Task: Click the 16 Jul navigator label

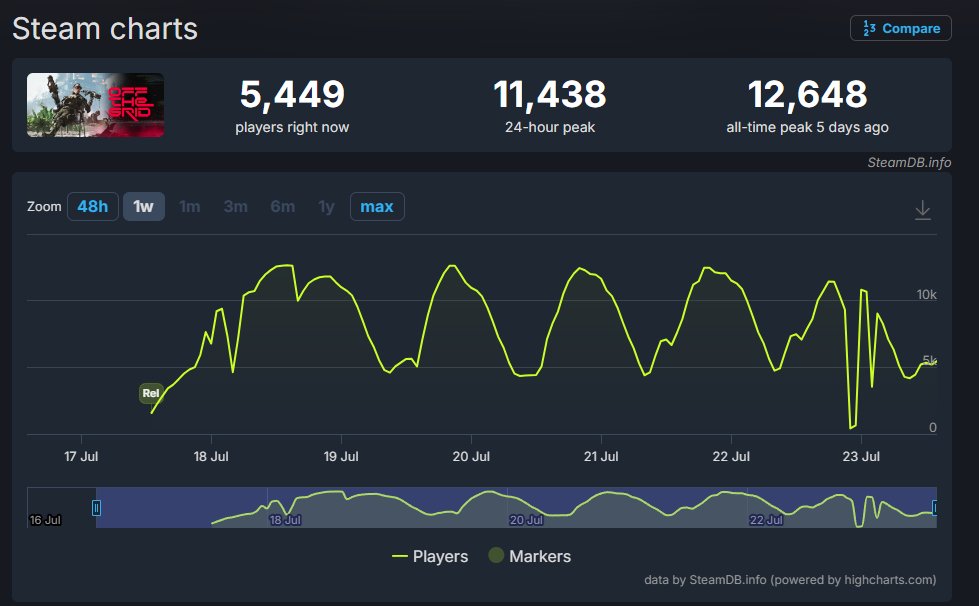Action: (x=46, y=520)
